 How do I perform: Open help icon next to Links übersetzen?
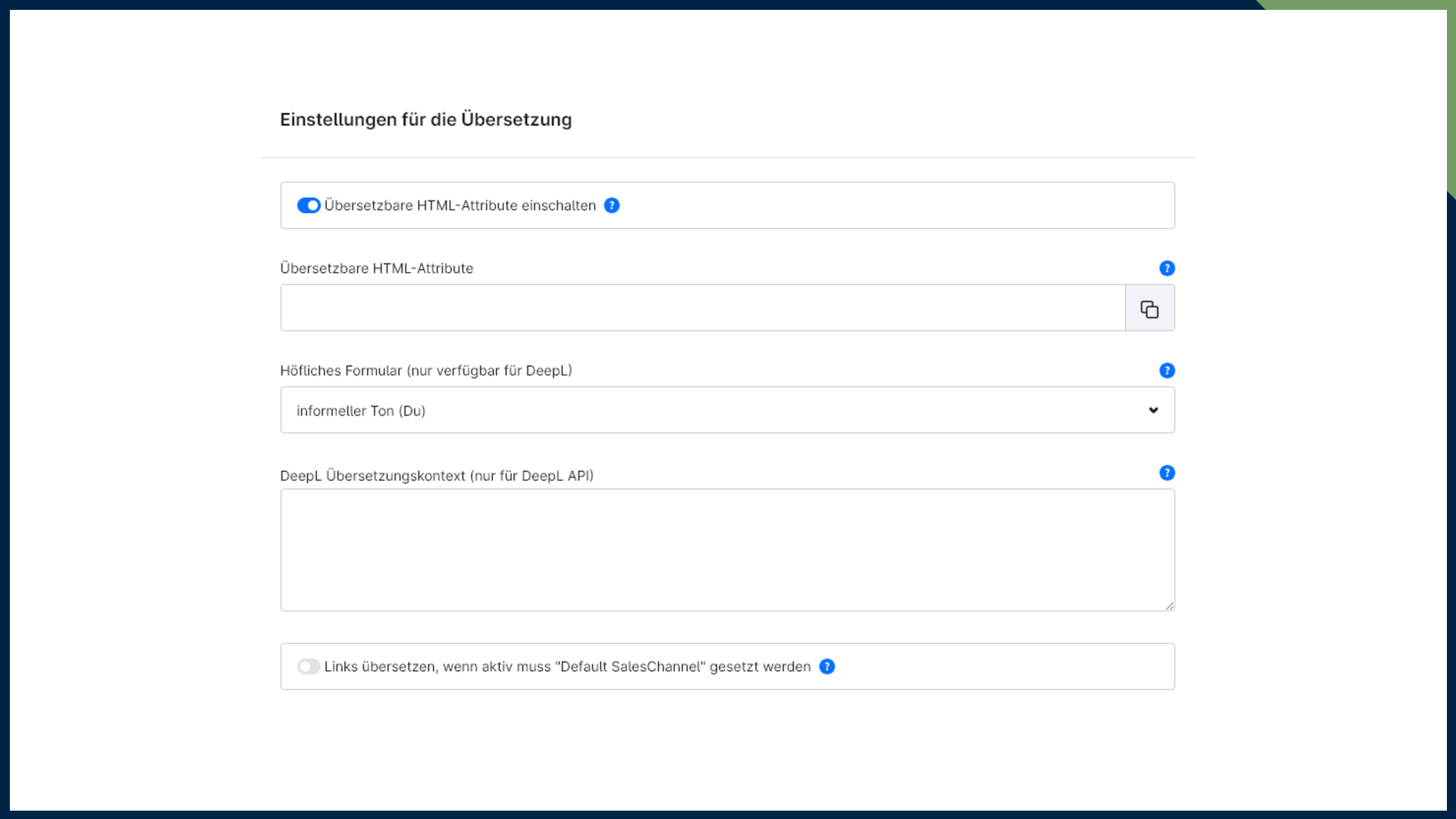point(827,667)
